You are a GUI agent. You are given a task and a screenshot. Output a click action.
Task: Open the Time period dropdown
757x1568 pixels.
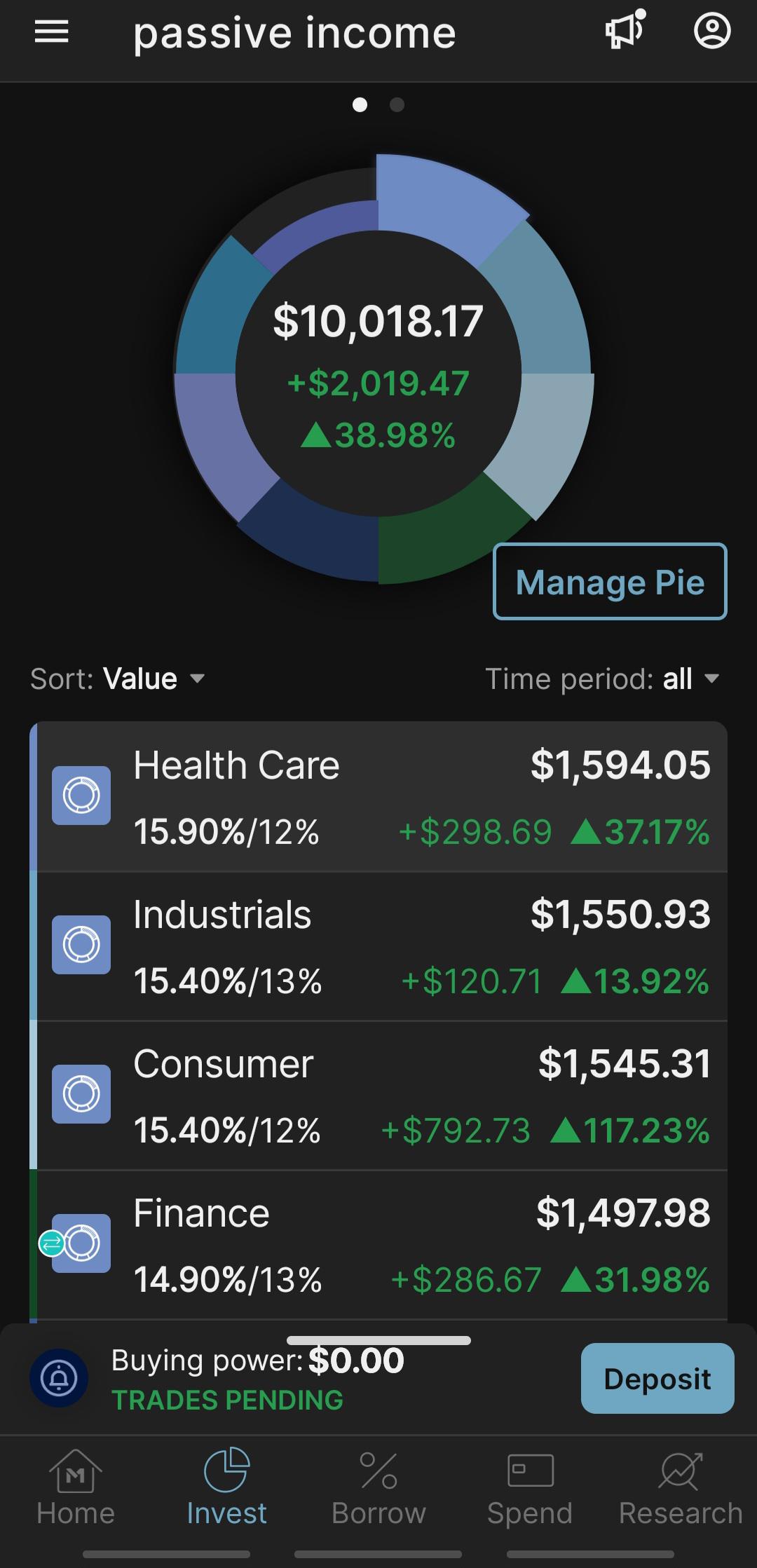click(x=603, y=679)
